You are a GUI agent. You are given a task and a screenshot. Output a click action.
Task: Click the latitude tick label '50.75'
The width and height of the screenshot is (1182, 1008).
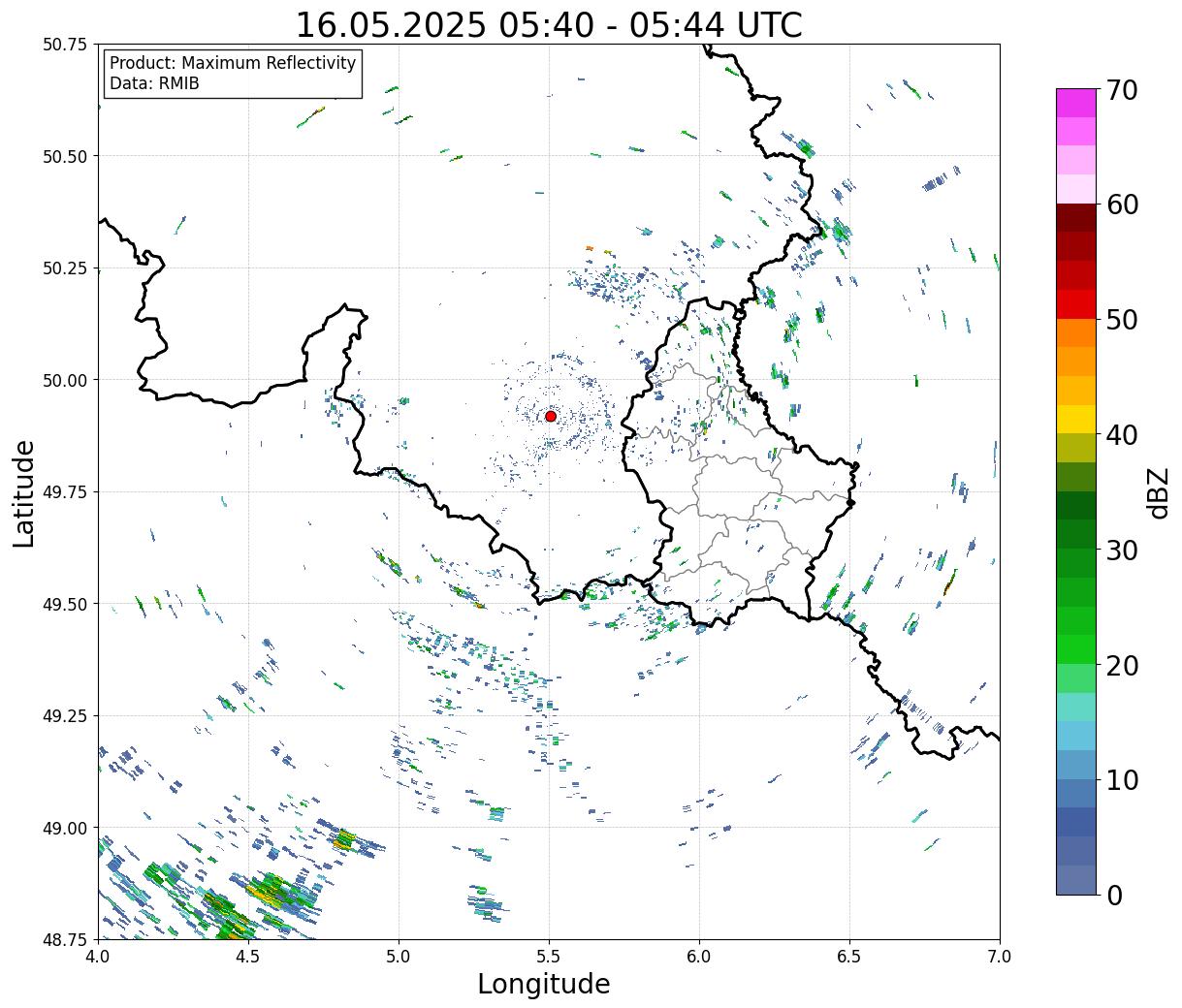pyautogui.click(x=65, y=45)
